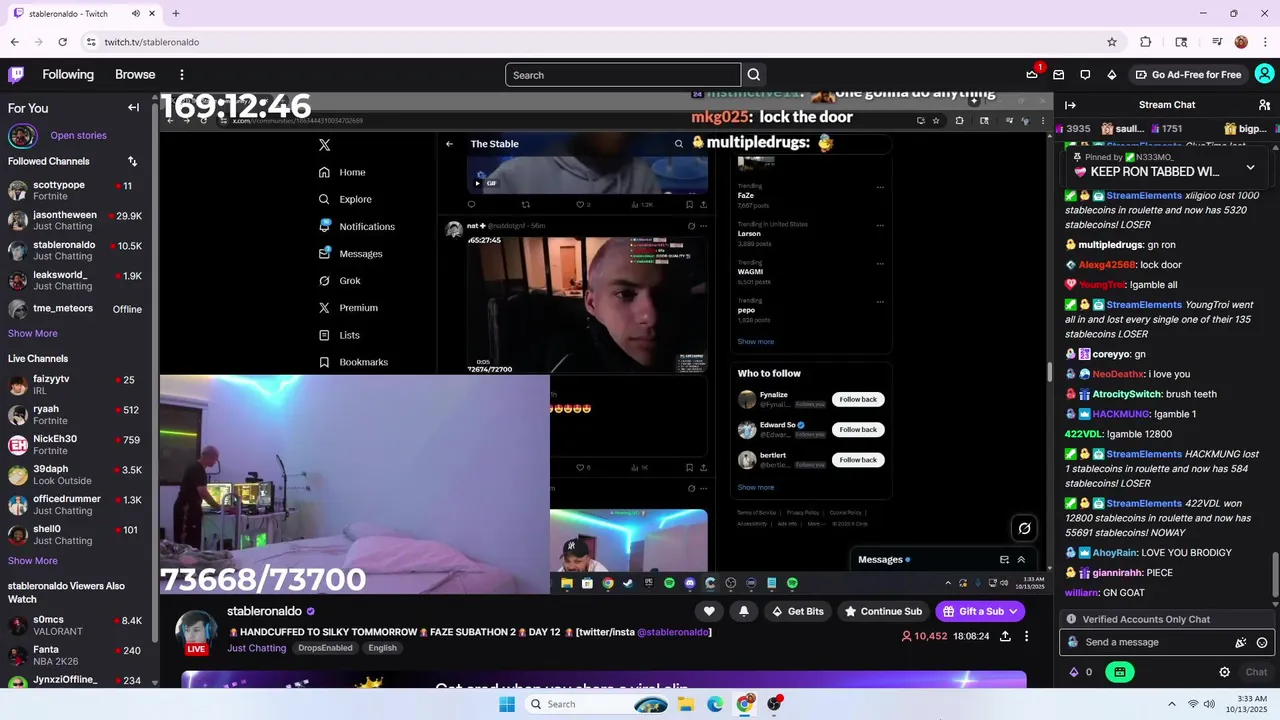Mute the tab audio speaker icon
This screenshot has width=1280, height=720.
135,14
